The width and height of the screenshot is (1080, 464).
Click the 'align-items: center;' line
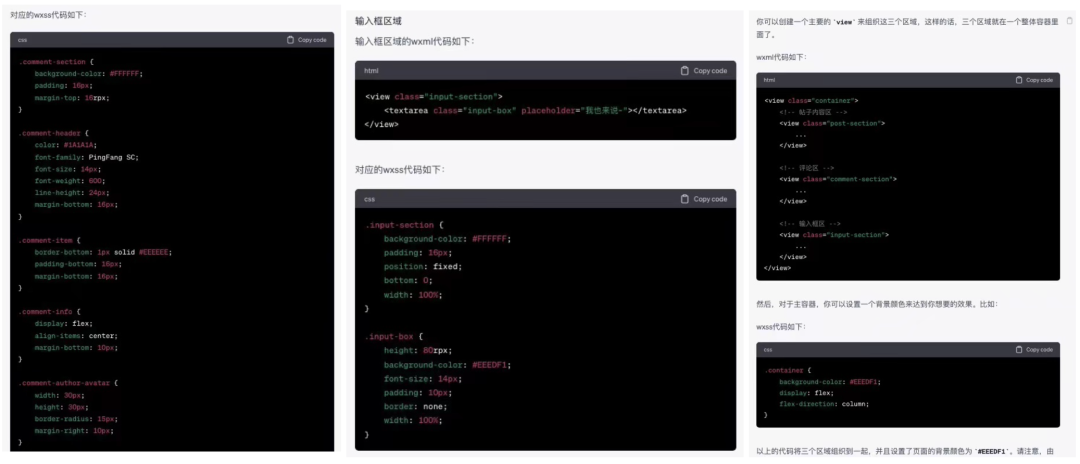tap(76, 335)
